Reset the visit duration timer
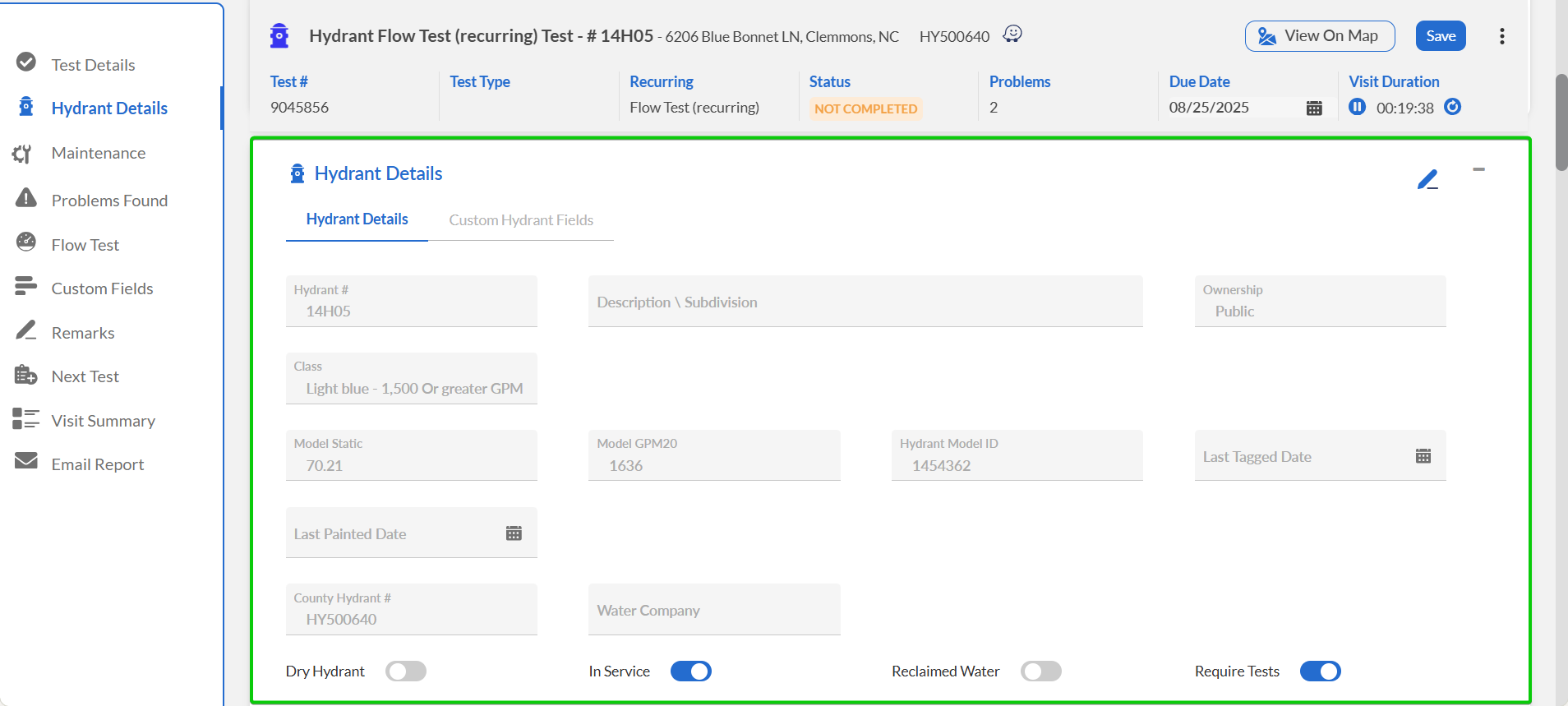The image size is (1568, 706). 1452,107
